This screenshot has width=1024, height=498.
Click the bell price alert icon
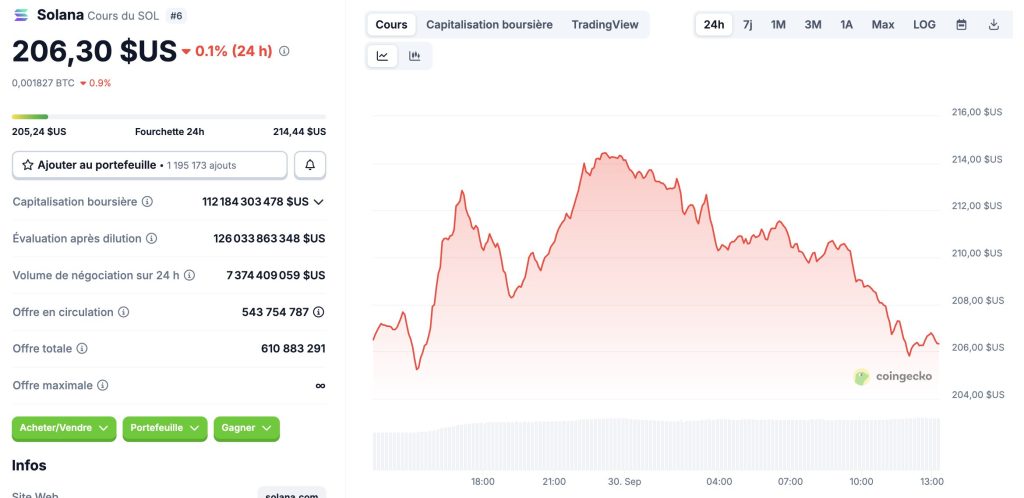click(310, 165)
